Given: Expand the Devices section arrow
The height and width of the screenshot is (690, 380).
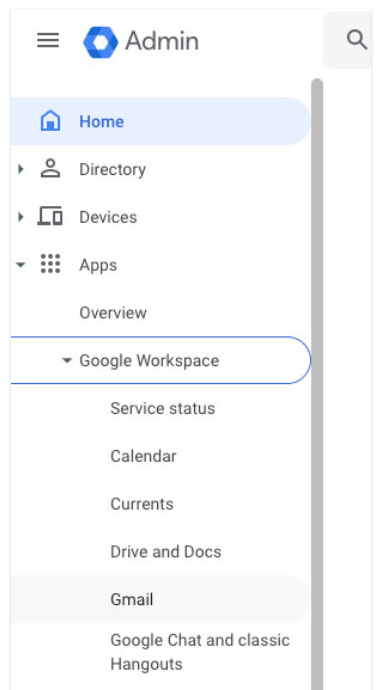Looking at the screenshot, I should tap(21, 217).
